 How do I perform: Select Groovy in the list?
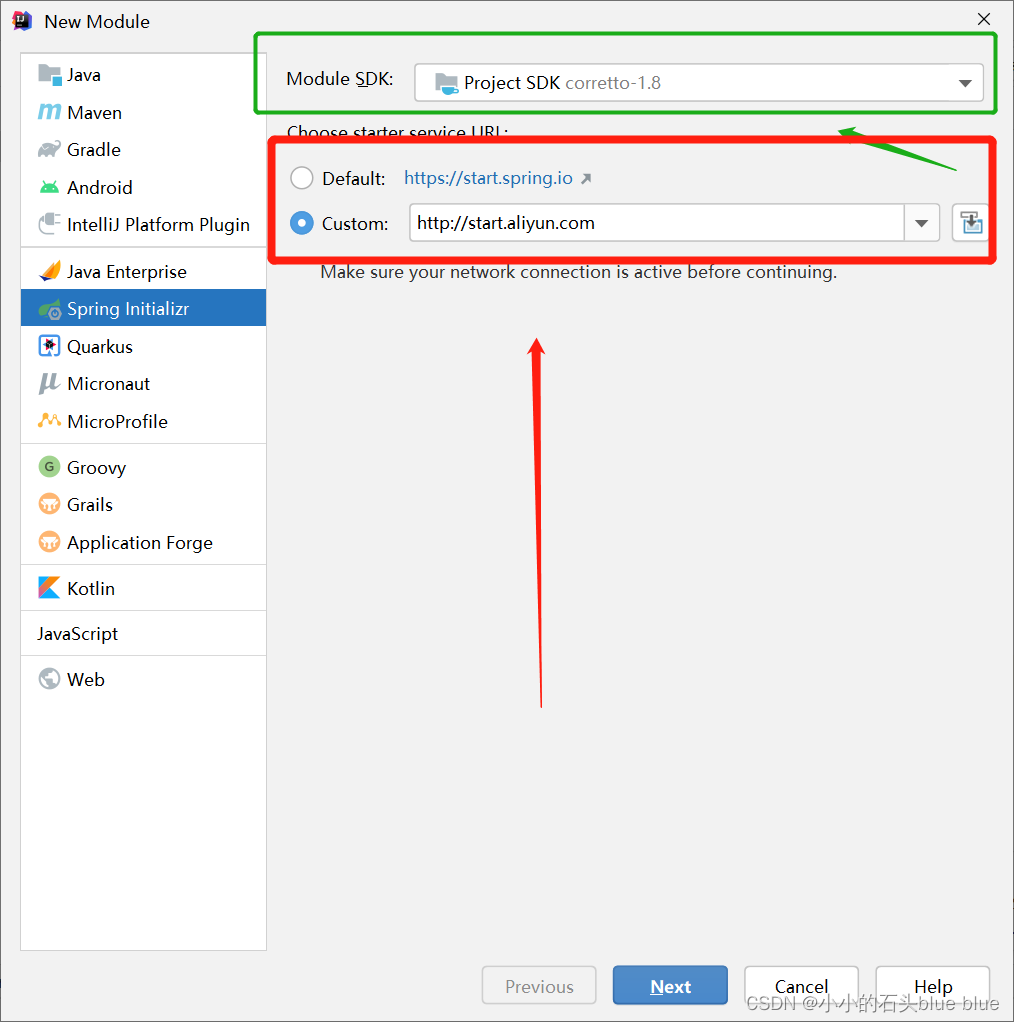[143, 467]
